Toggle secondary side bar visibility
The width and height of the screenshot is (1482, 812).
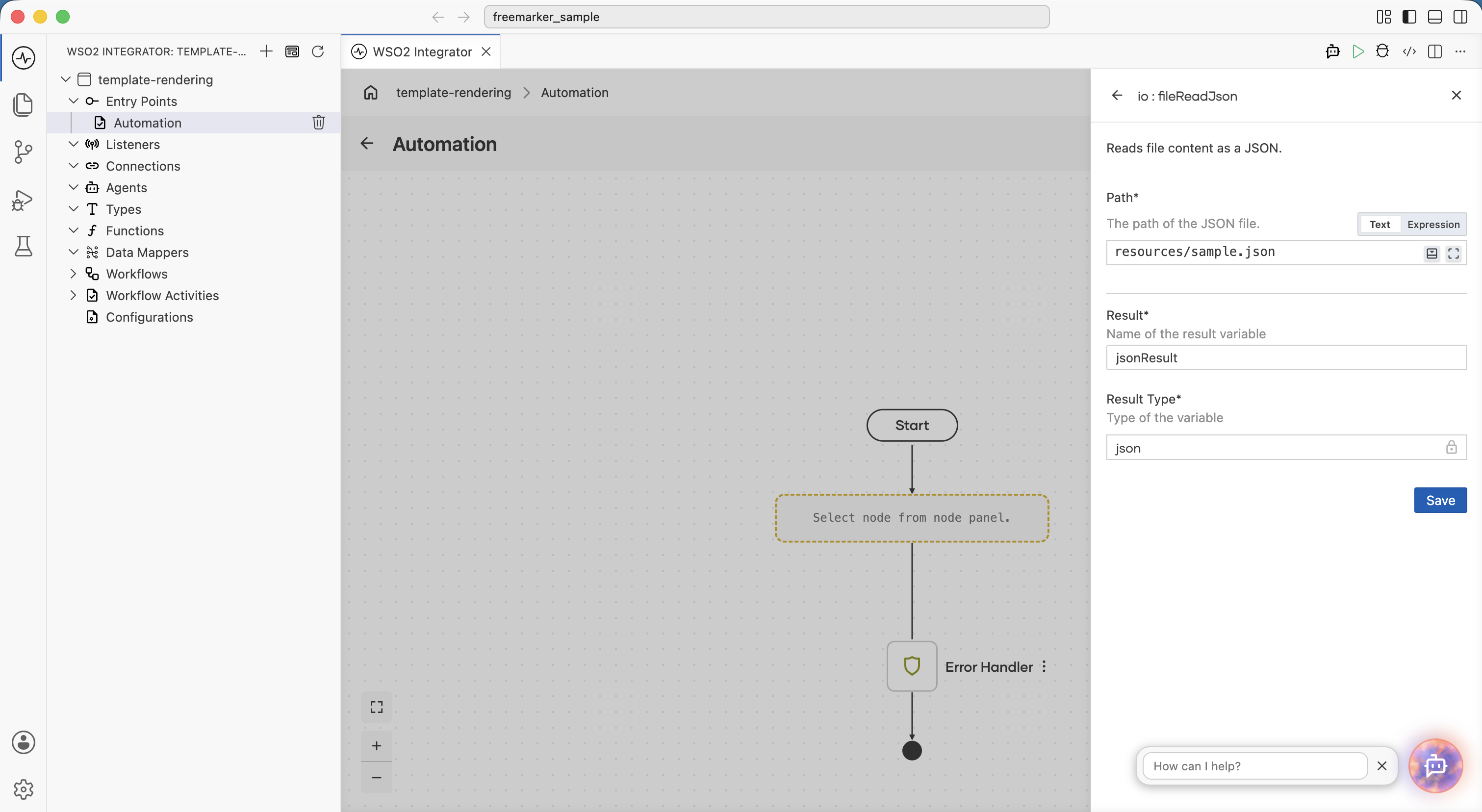coord(1460,17)
